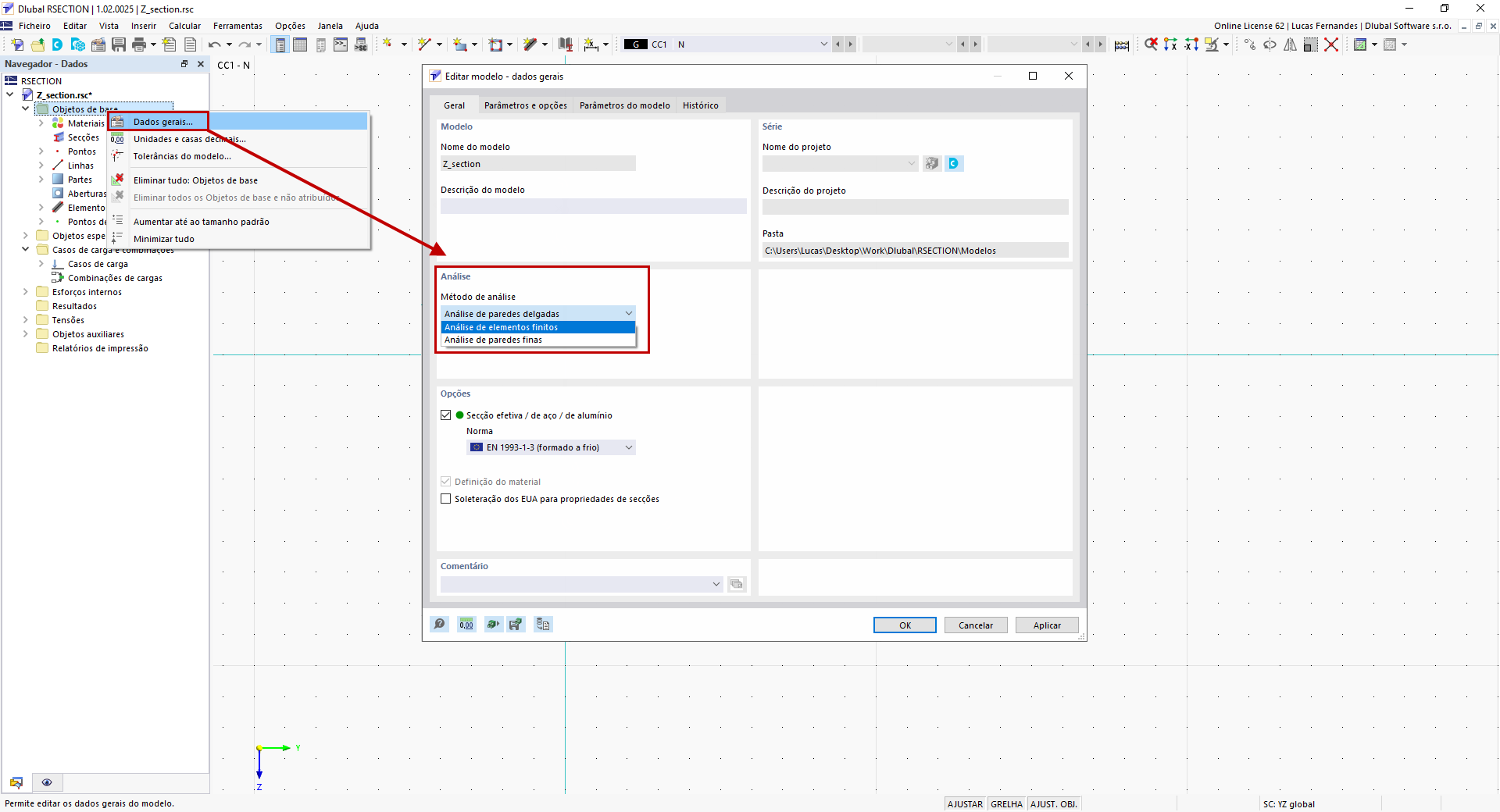This screenshot has width=1500, height=812.
Task: Open the script manager toolbar icon
Action: [361, 45]
